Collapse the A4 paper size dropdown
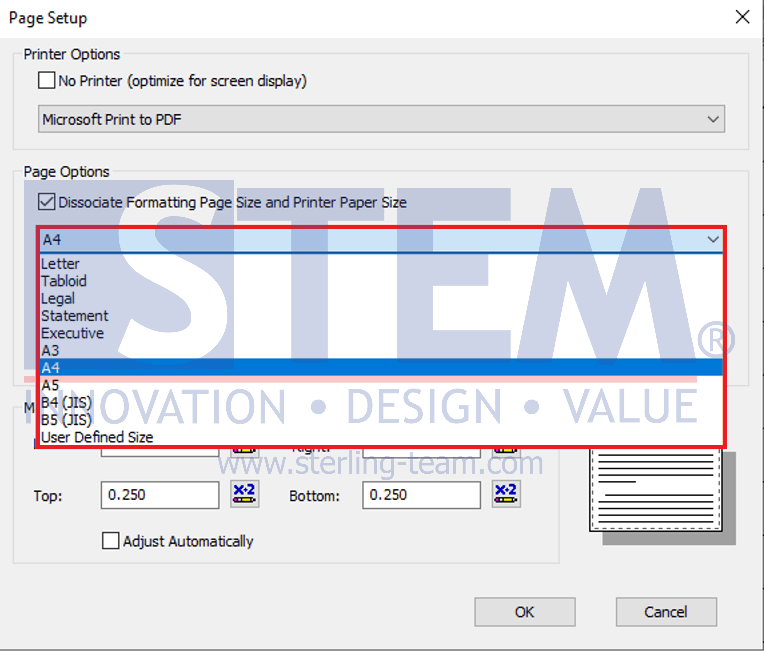 click(x=712, y=240)
